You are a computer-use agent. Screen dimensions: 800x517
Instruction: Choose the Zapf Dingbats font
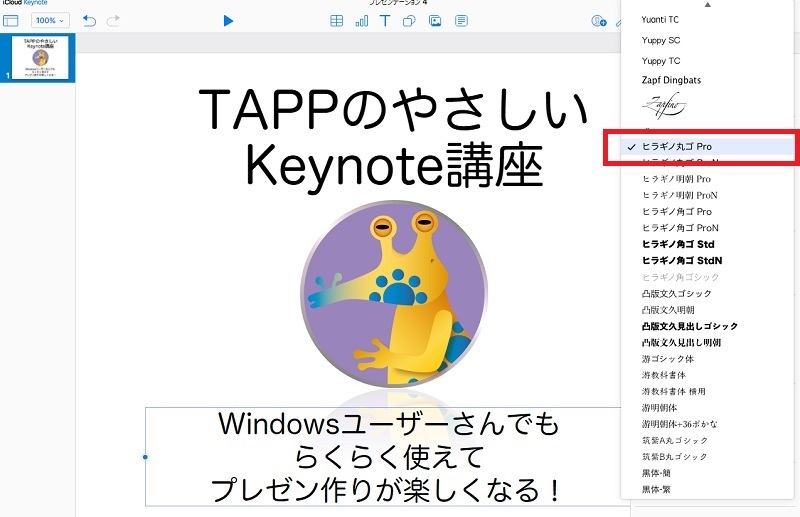click(x=671, y=80)
